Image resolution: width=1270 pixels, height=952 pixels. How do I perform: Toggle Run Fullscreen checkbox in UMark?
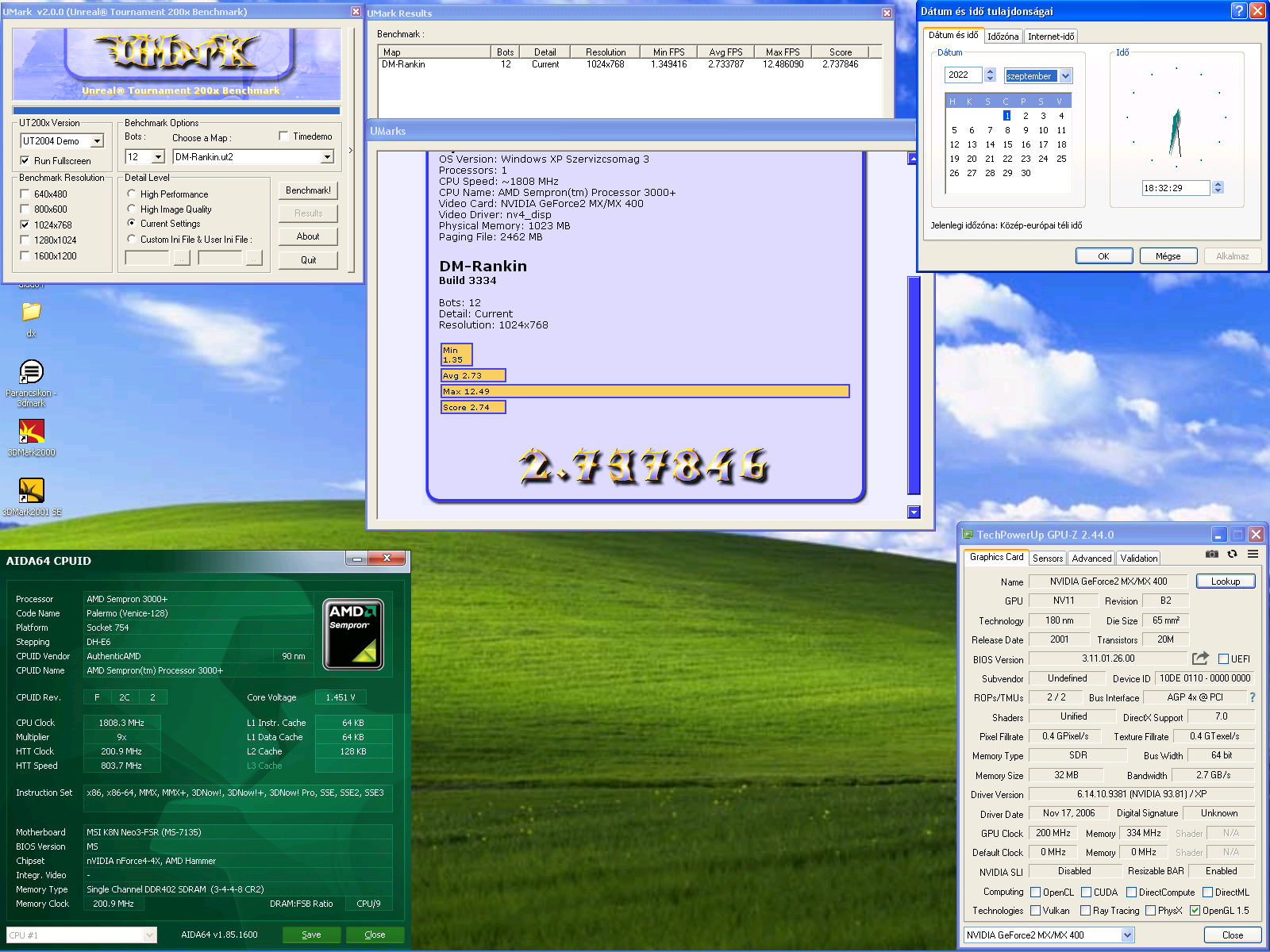coord(25,160)
